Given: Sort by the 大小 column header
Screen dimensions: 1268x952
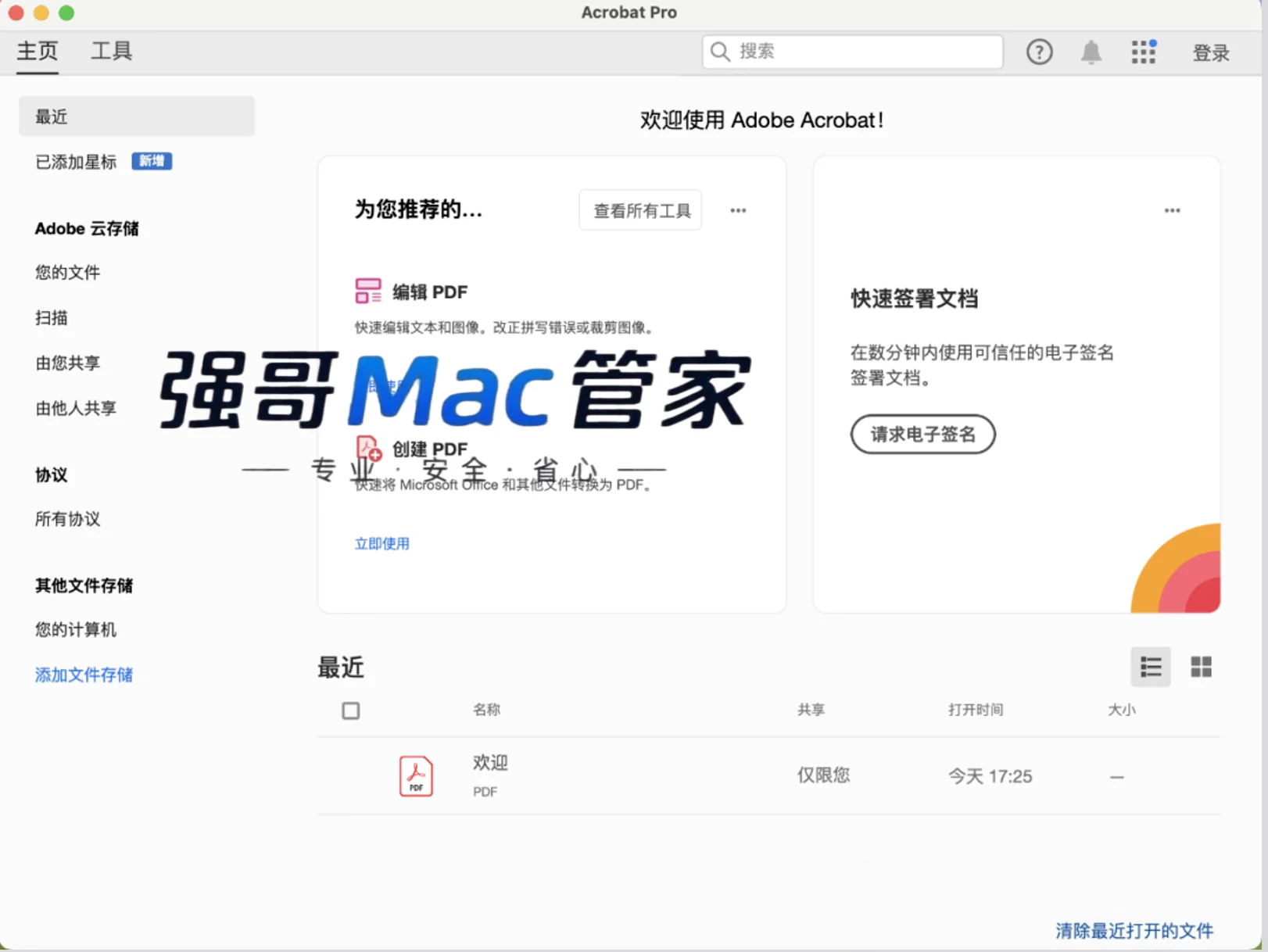Looking at the screenshot, I should pyautogui.click(x=1122, y=710).
